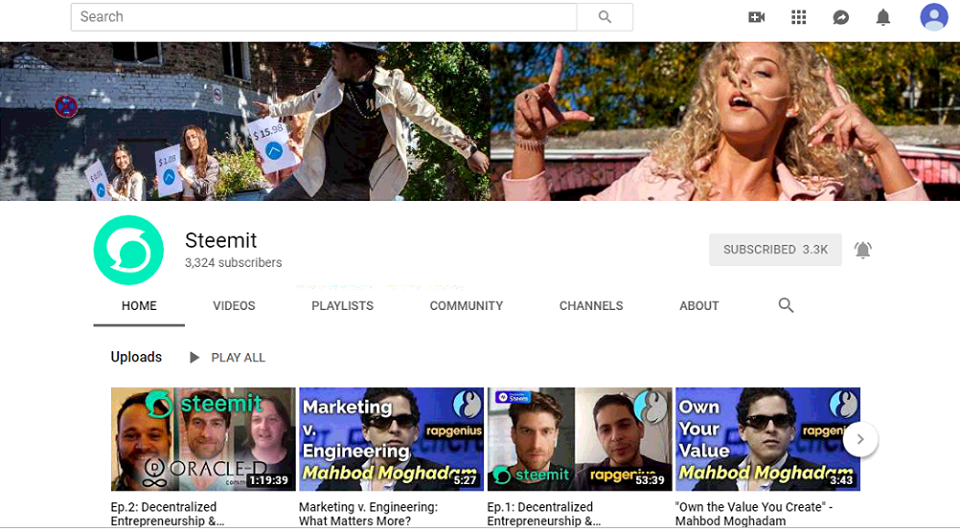The image size is (960, 530).
Task: Open the create video camera icon
Action: coord(757,17)
